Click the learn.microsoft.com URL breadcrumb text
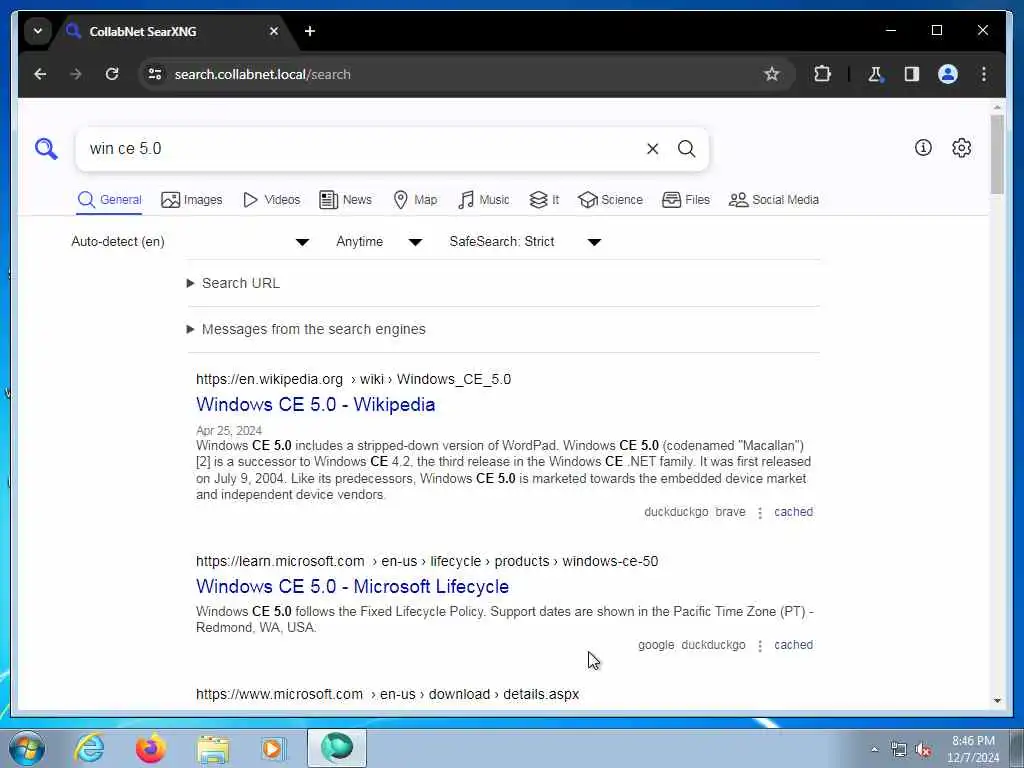The width and height of the screenshot is (1024, 768). point(427,562)
